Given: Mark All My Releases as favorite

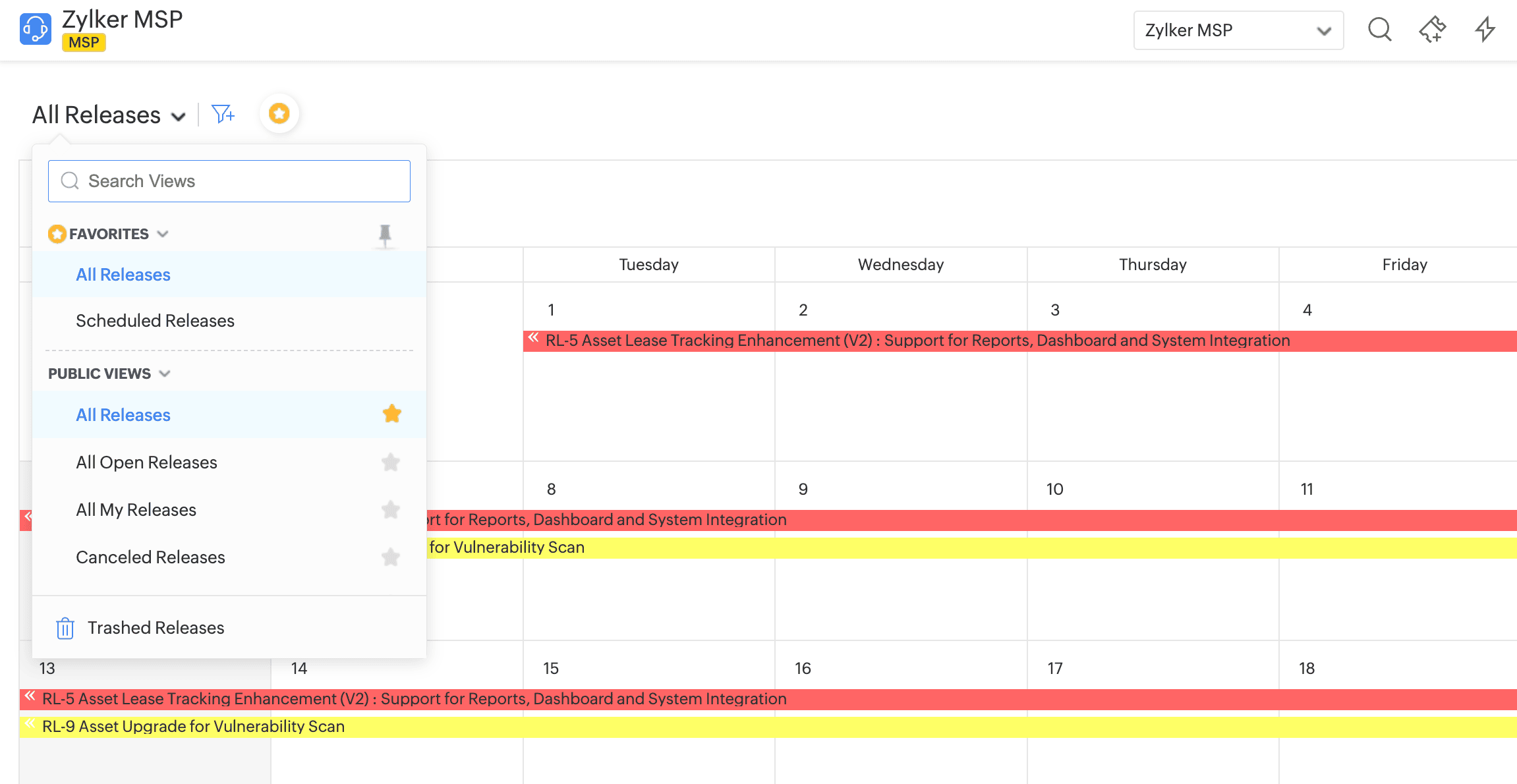Looking at the screenshot, I should (x=391, y=510).
